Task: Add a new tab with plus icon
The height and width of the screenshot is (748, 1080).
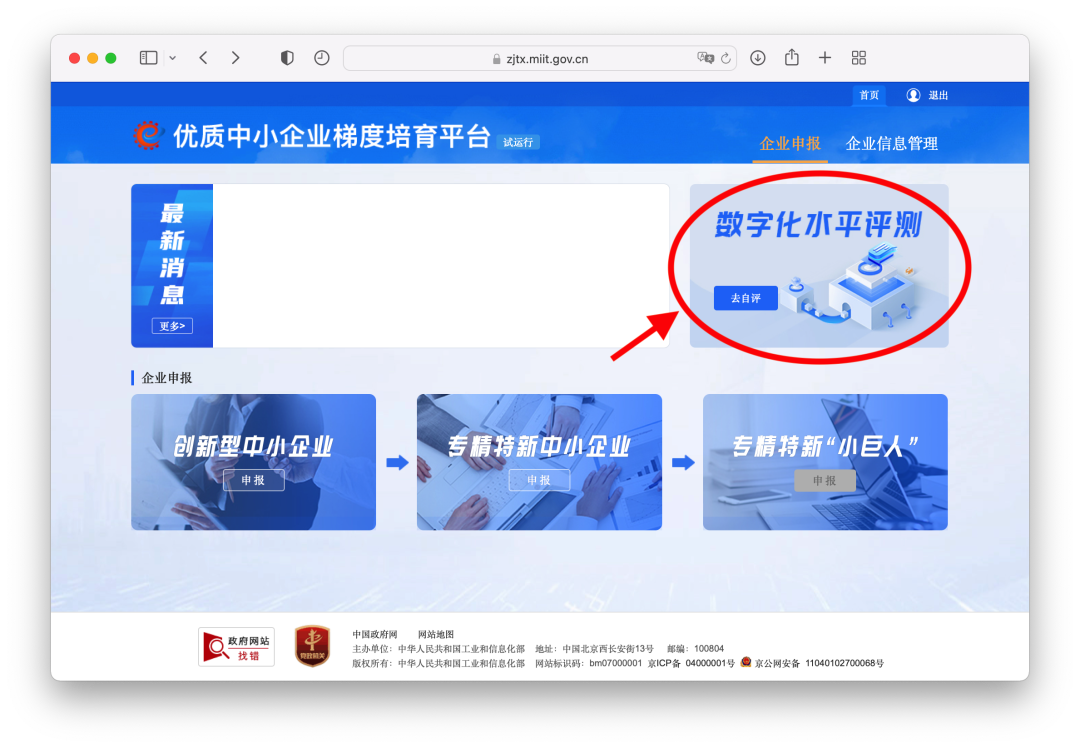Action: (824, 58)
